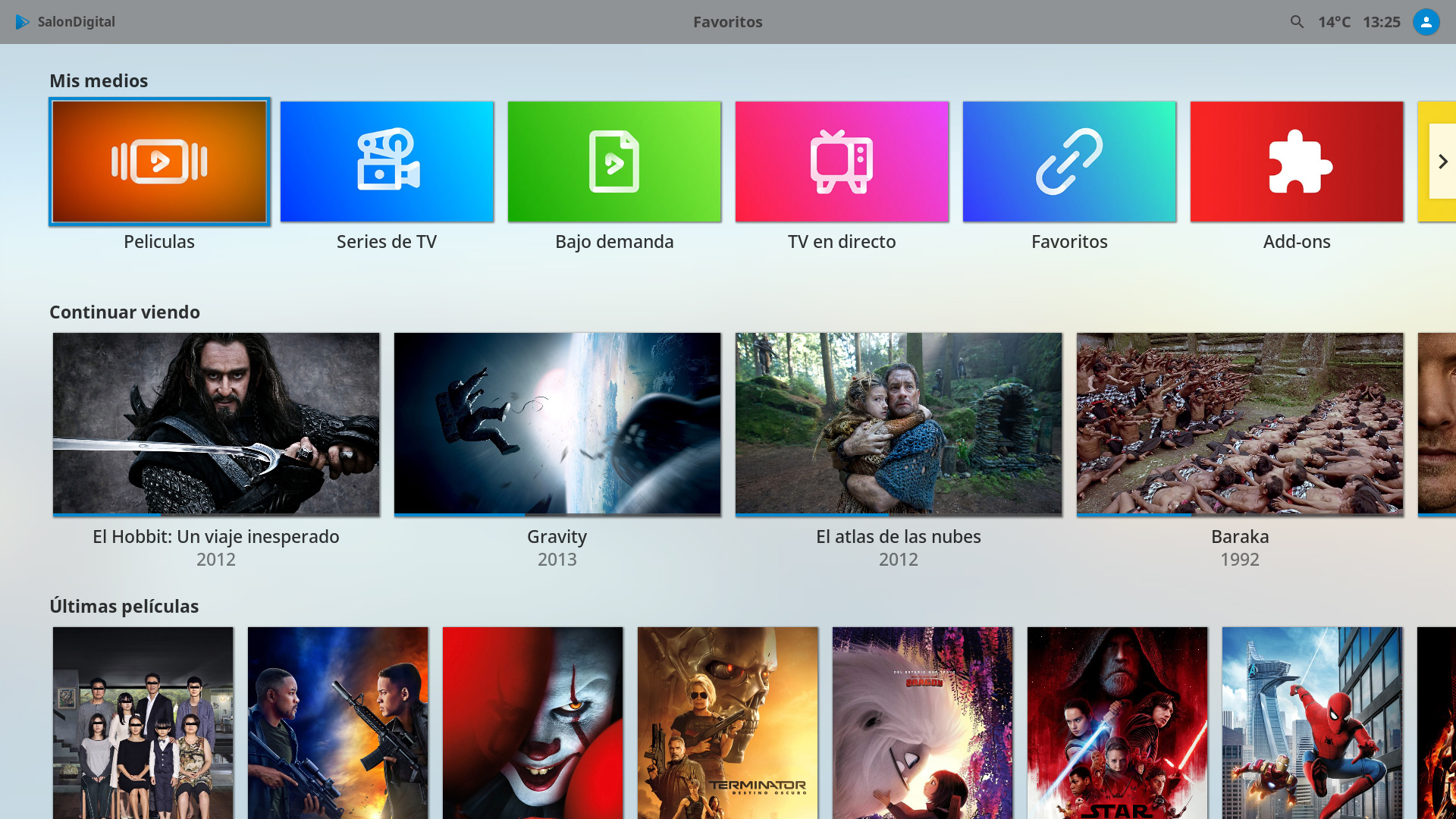
Task: Open the TV en directo tile
Action: (842, 162)
